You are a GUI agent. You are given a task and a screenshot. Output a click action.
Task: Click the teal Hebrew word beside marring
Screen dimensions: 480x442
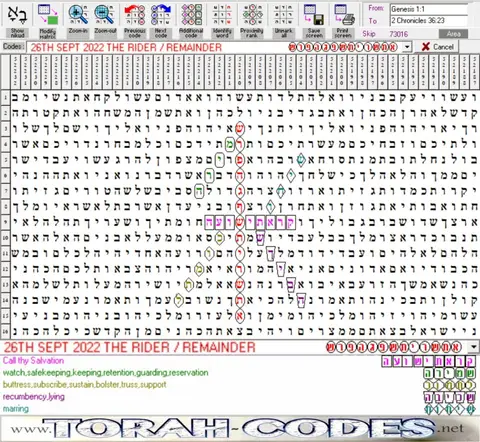click(x=450, y=409)
